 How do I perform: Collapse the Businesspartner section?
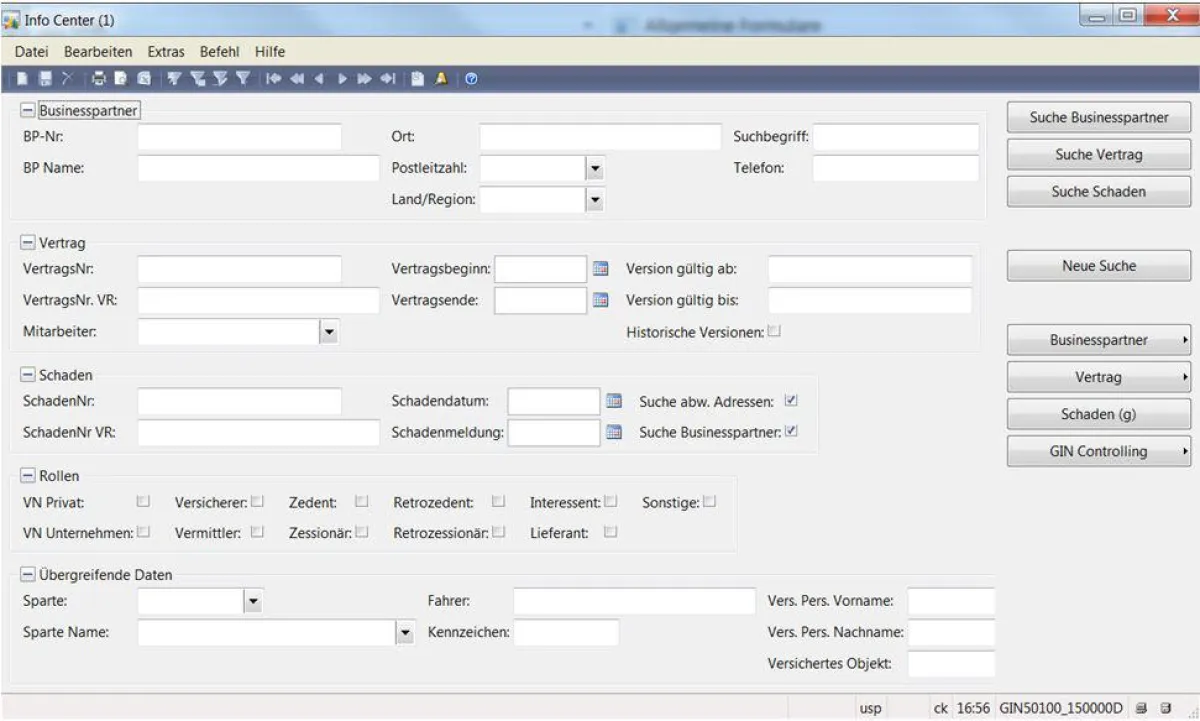(27, 110)
